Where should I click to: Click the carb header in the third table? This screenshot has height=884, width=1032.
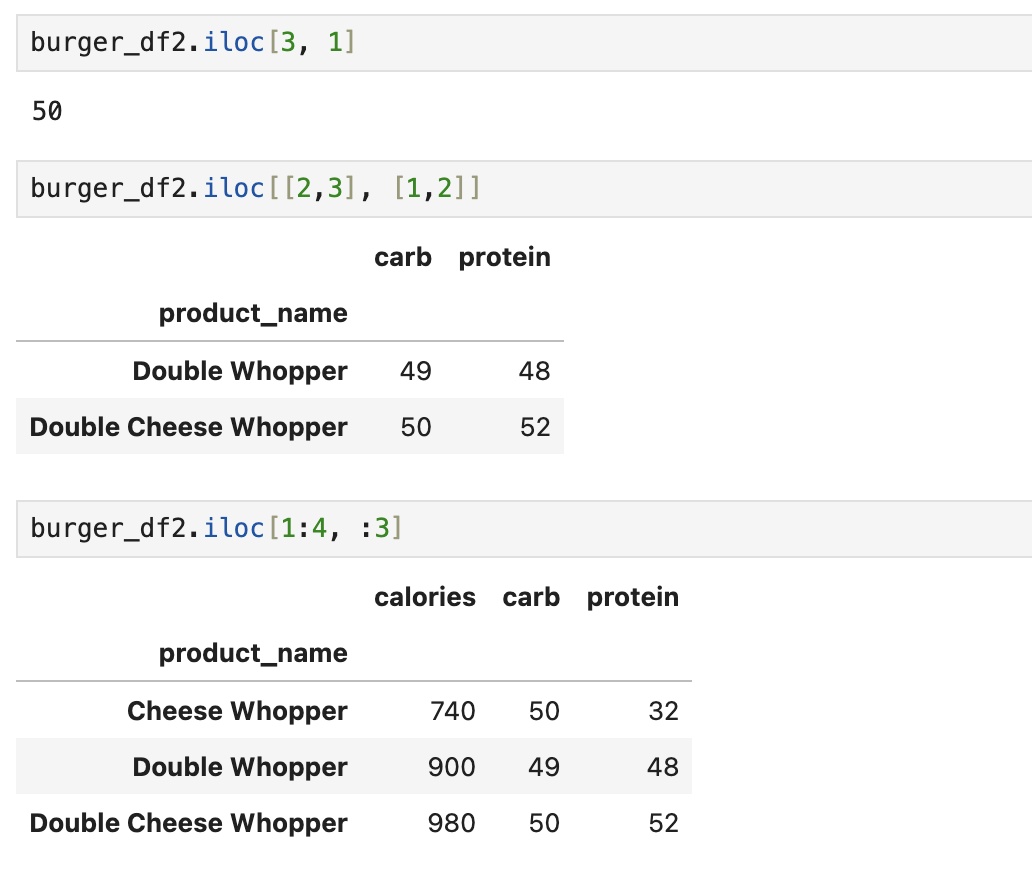pyautogui.click(x=531, y=597)
